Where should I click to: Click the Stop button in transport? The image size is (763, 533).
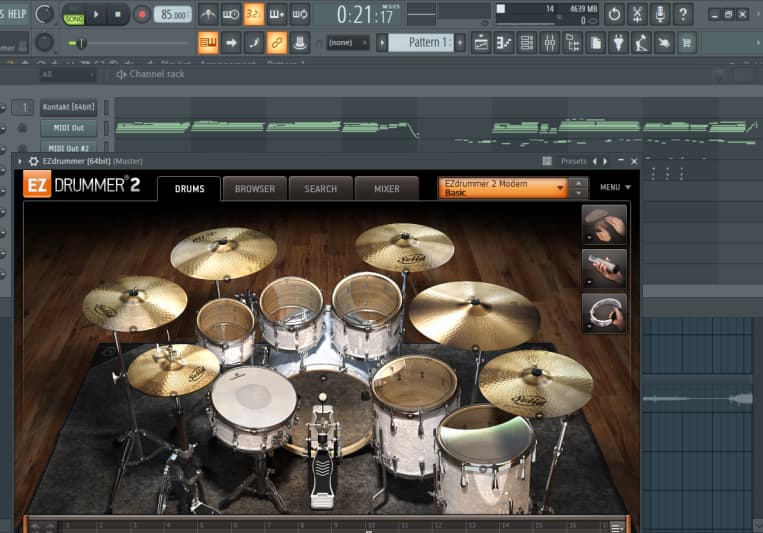pos(118,15)
